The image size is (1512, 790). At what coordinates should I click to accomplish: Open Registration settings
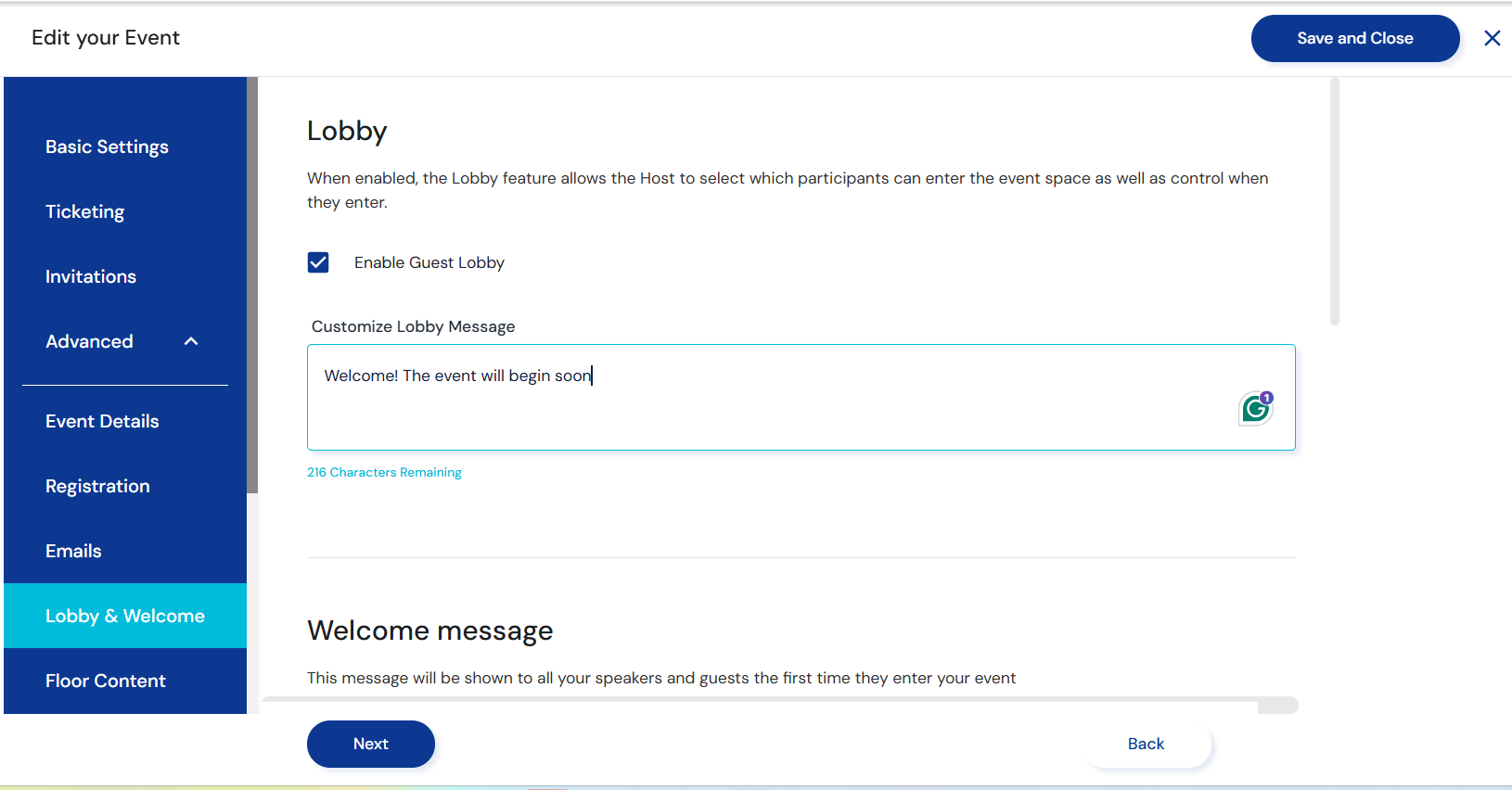(x=97, y=486)
